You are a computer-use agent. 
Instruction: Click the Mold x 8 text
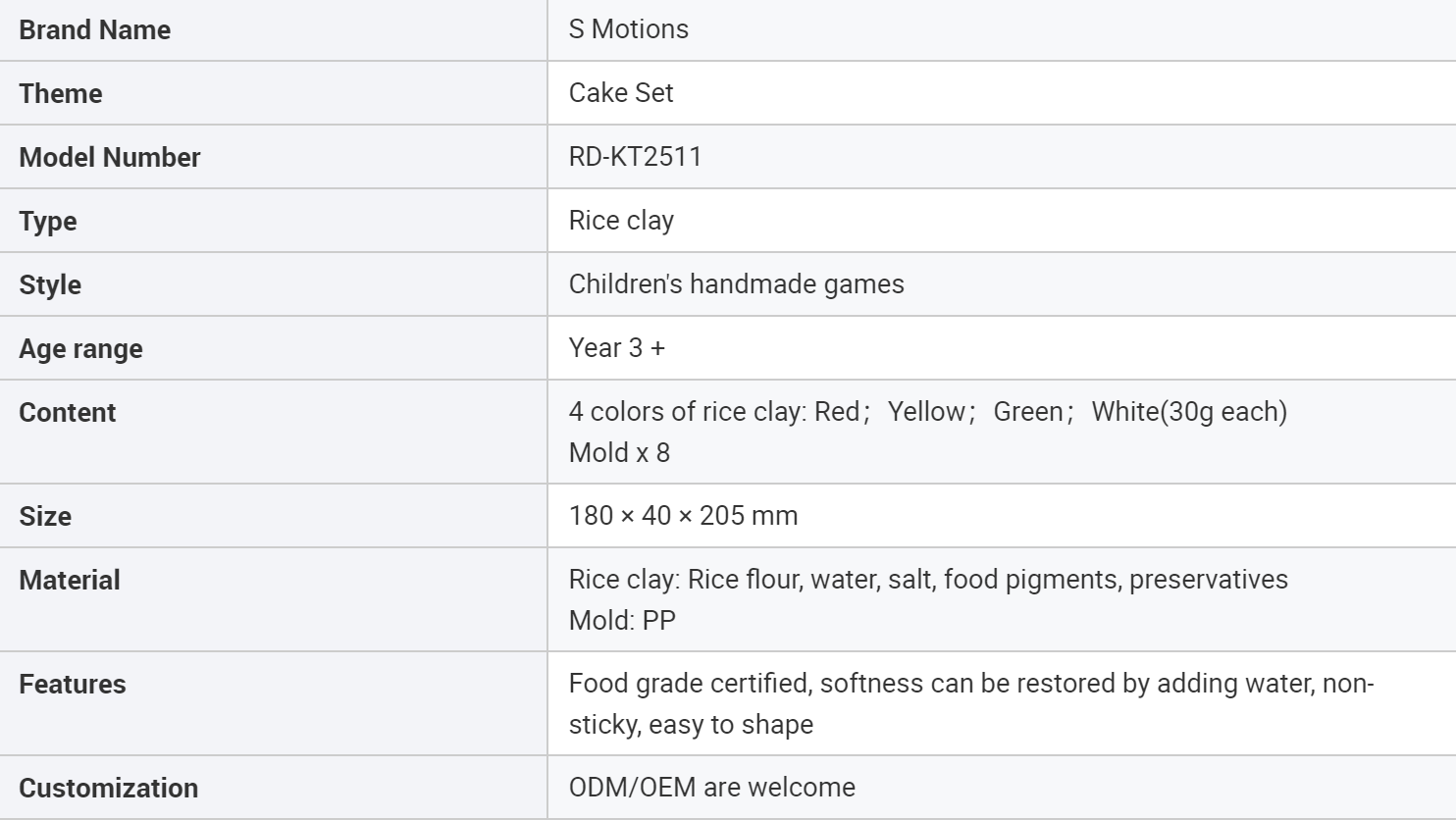pyautogui.click(x=619, y=453)
